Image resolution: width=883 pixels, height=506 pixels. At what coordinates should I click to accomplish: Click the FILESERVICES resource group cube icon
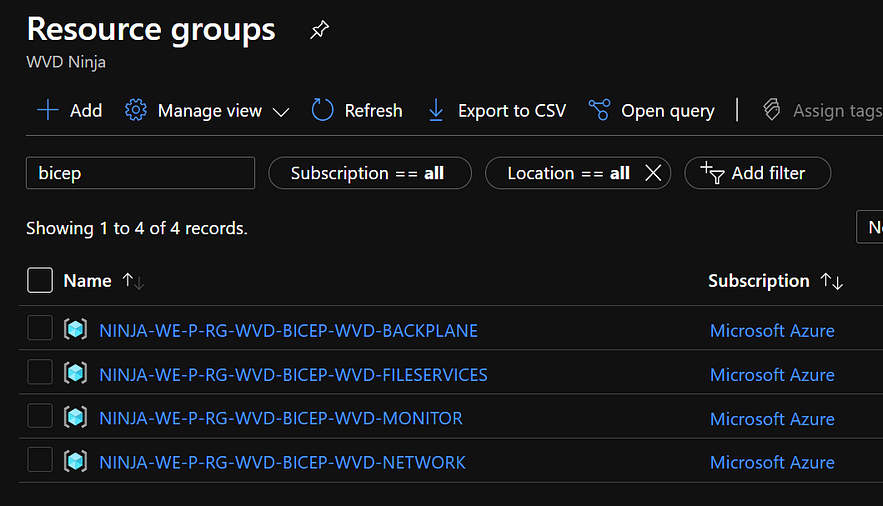[75, 373]
